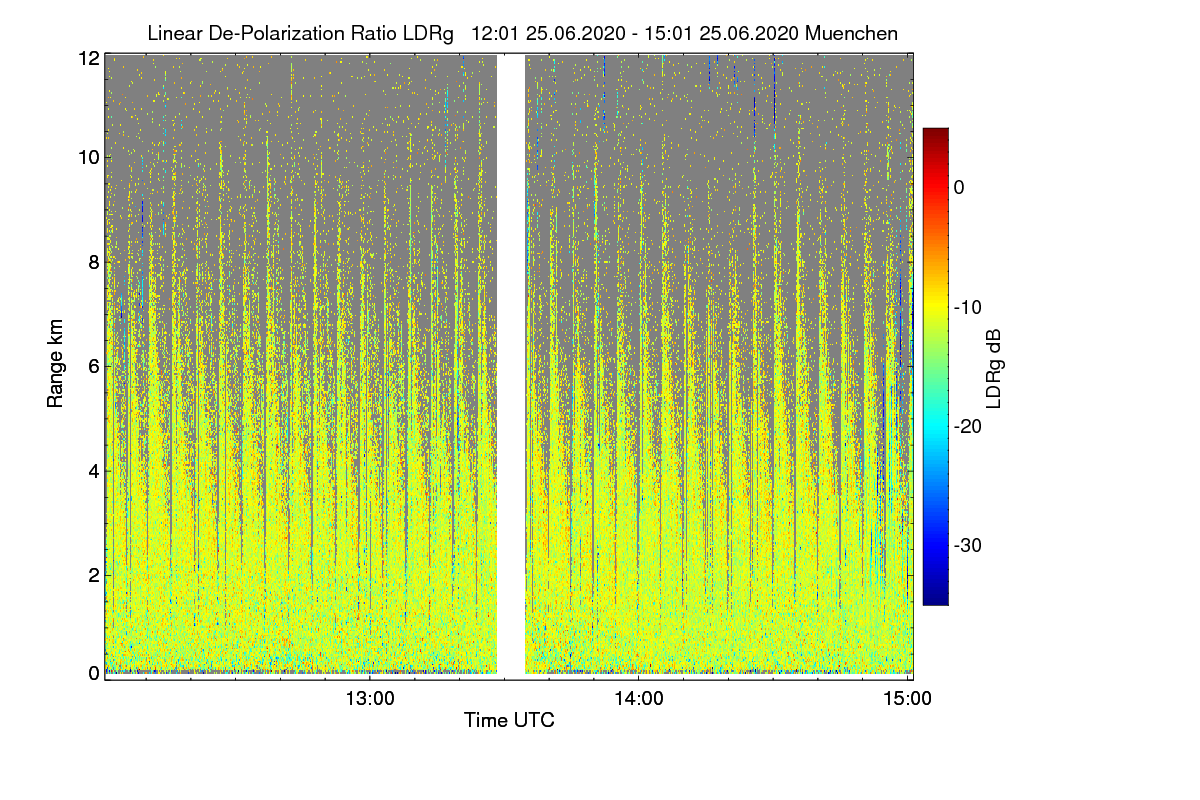Image resolution: width=1200 pixels, height=800 pixels.
Task: Click the '4' range tick label
Action: click(x=93, y=470)
